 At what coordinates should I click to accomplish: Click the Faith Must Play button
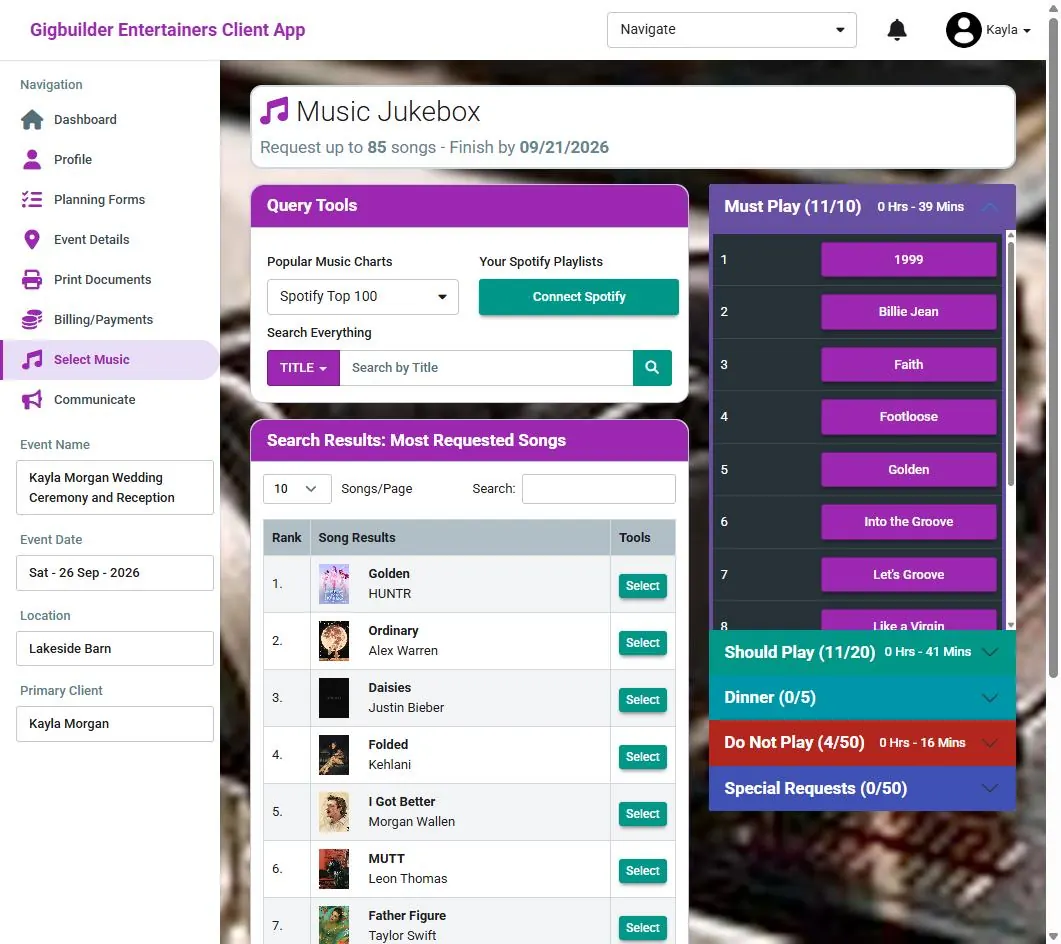[908, 364]
